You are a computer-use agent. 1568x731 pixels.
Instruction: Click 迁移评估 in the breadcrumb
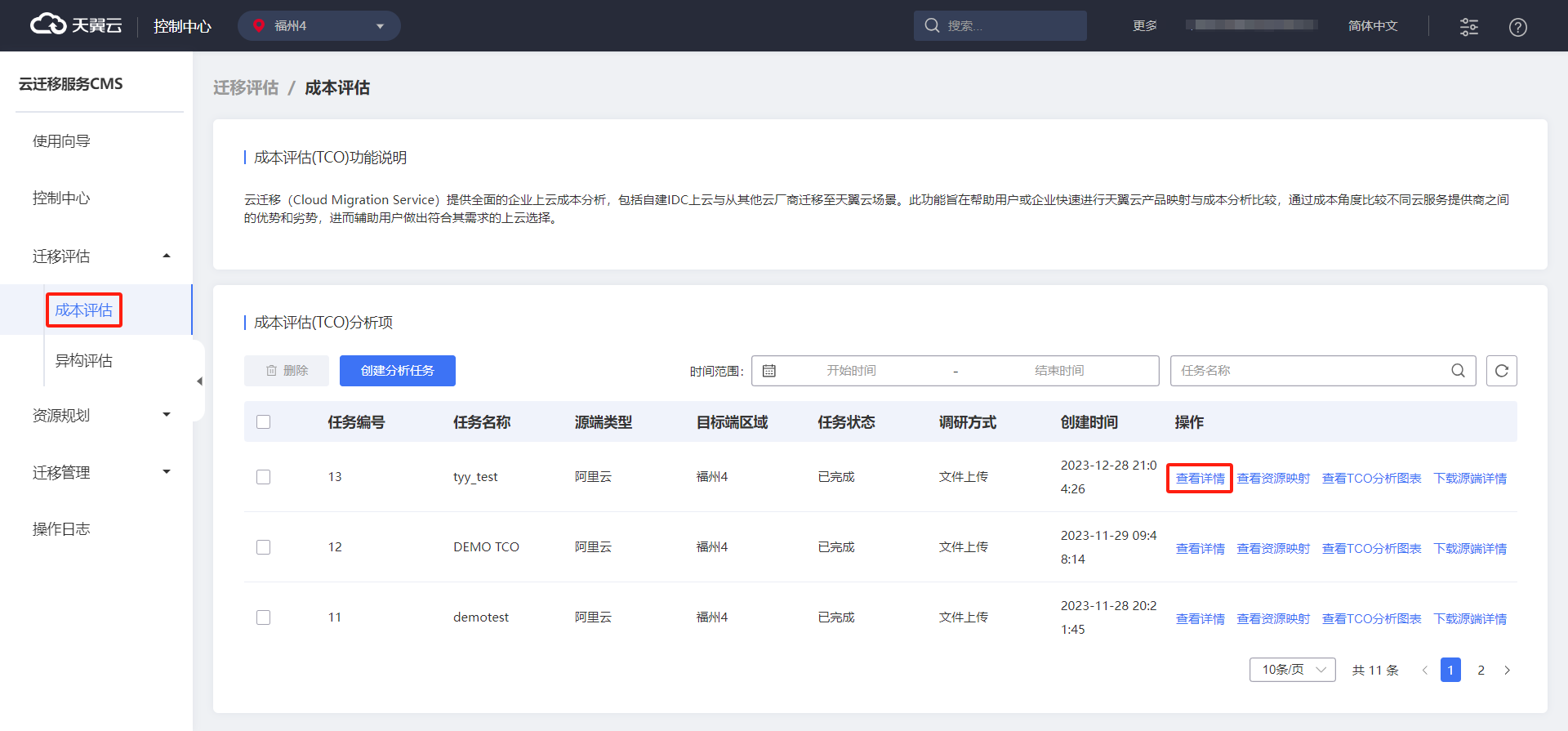[246, 87]
